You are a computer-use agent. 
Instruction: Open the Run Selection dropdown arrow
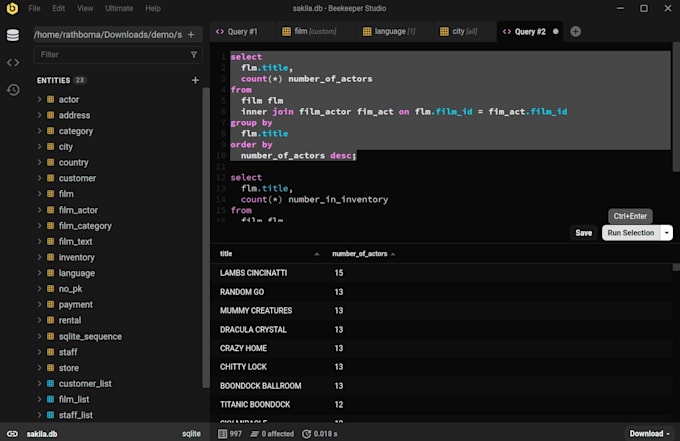pyautogui.click(x=667, y=233)
